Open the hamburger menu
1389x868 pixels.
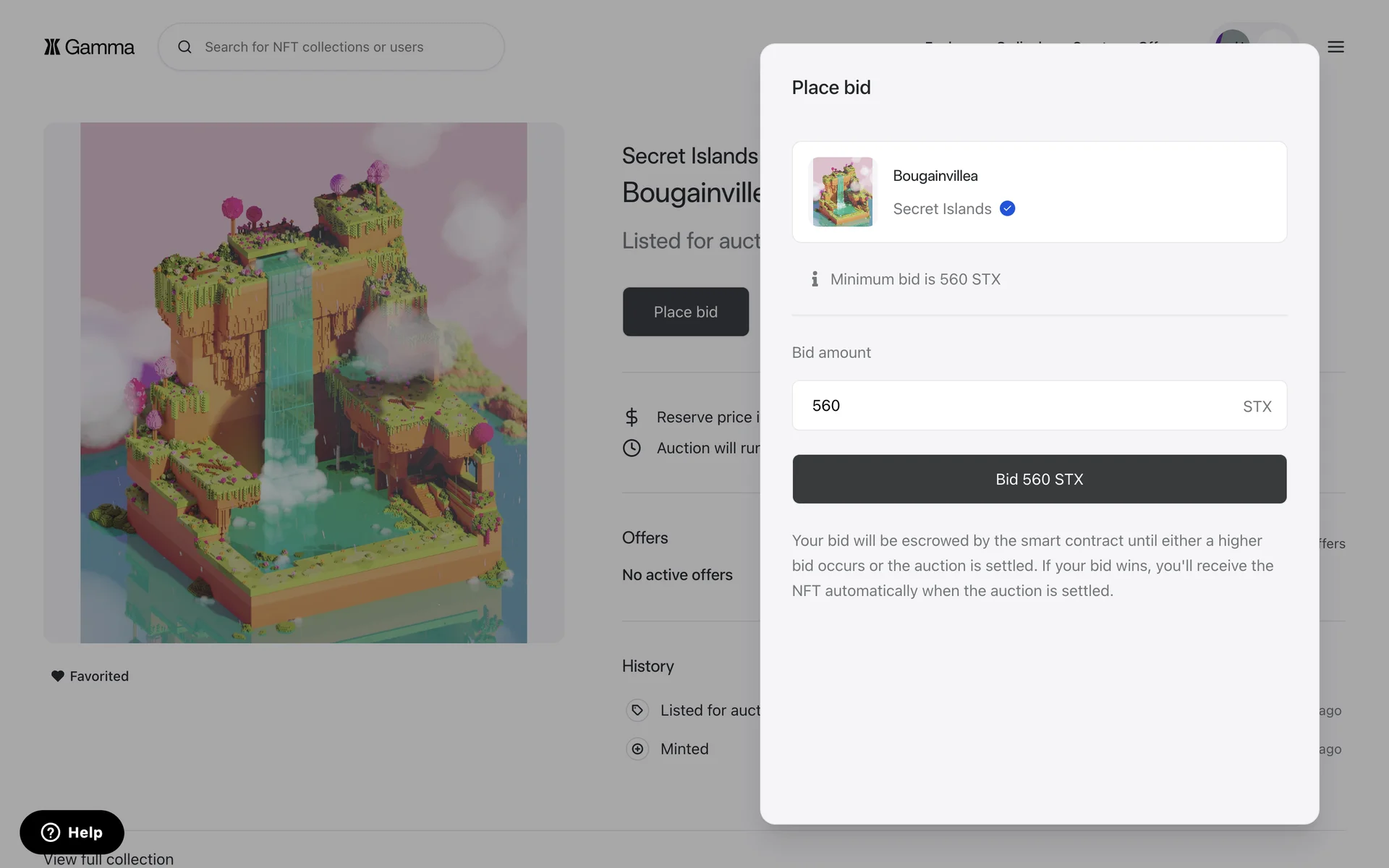(x=1335, y=47)
